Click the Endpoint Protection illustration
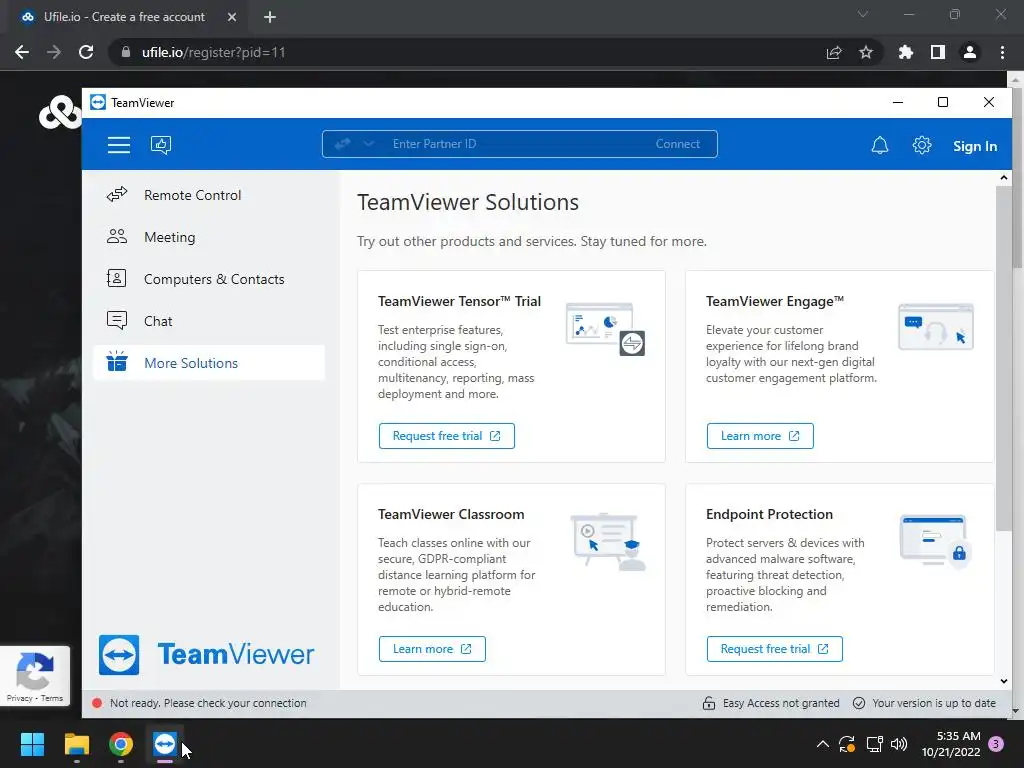This screenshot has height=768, width=1024. coord(935,540)
